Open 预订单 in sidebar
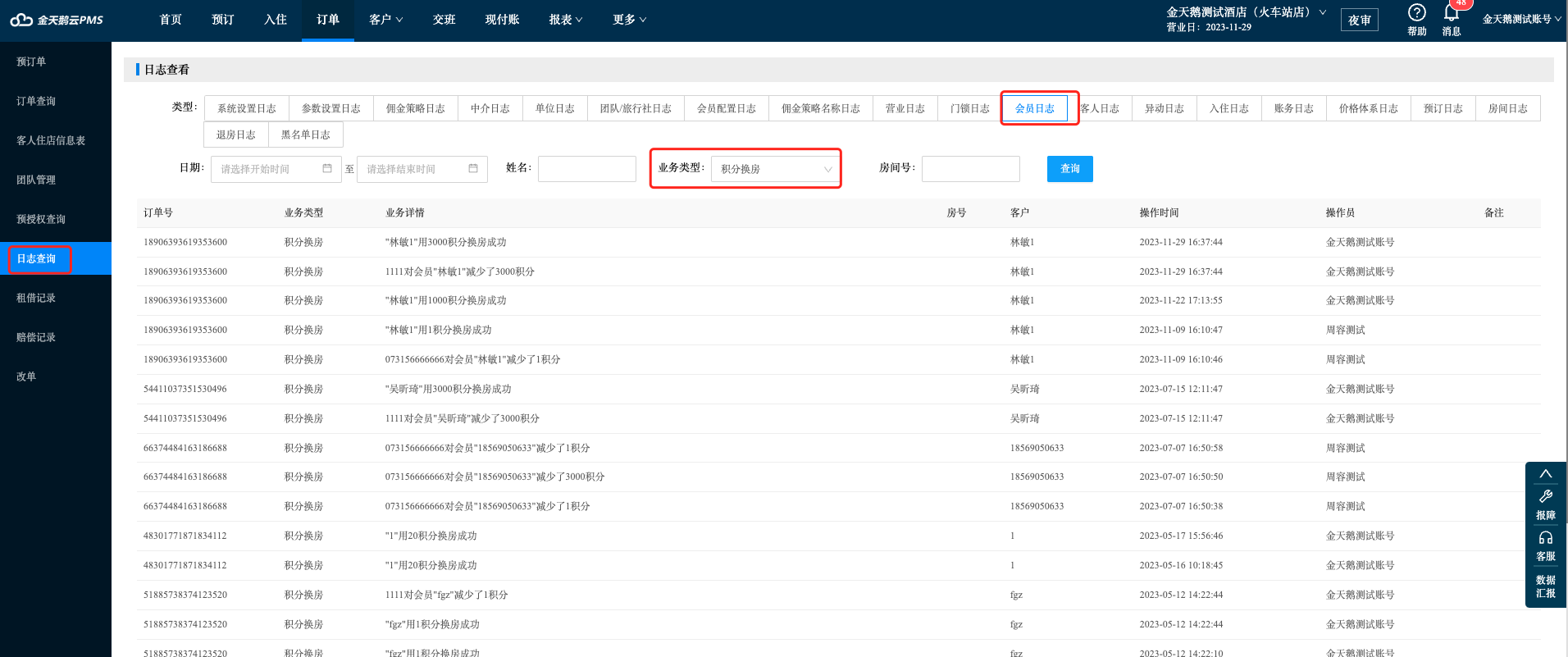The width and height of the screenshot is (1568, 657). pos(31,62)
